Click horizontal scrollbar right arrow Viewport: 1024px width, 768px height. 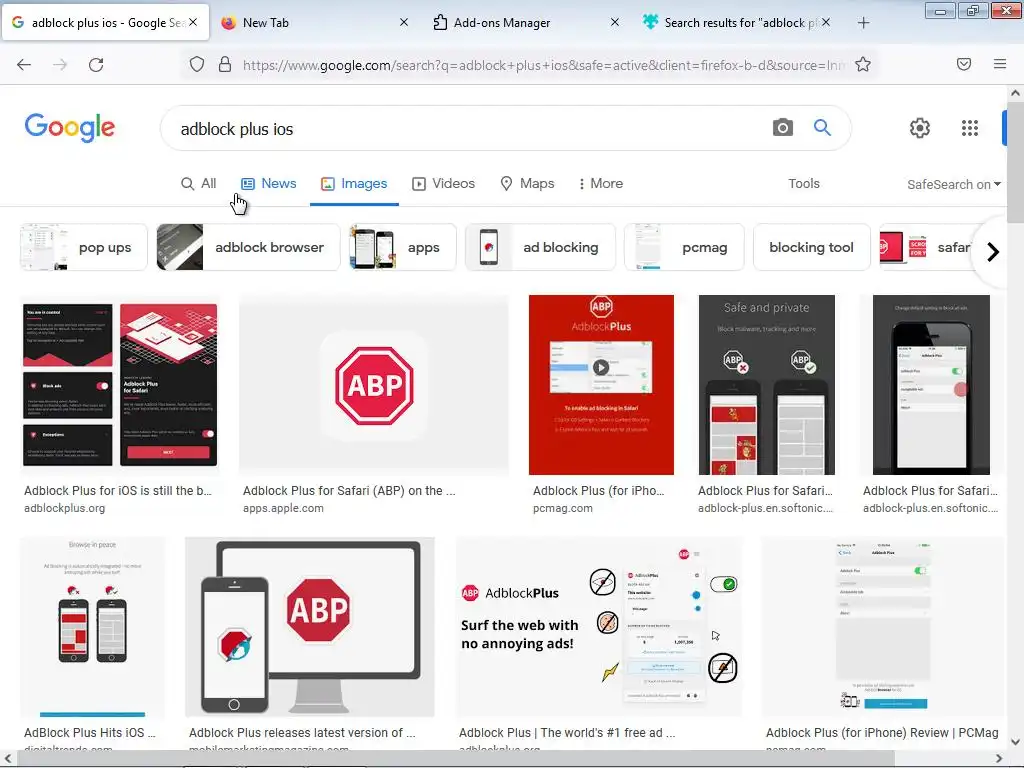coord(999,758)
